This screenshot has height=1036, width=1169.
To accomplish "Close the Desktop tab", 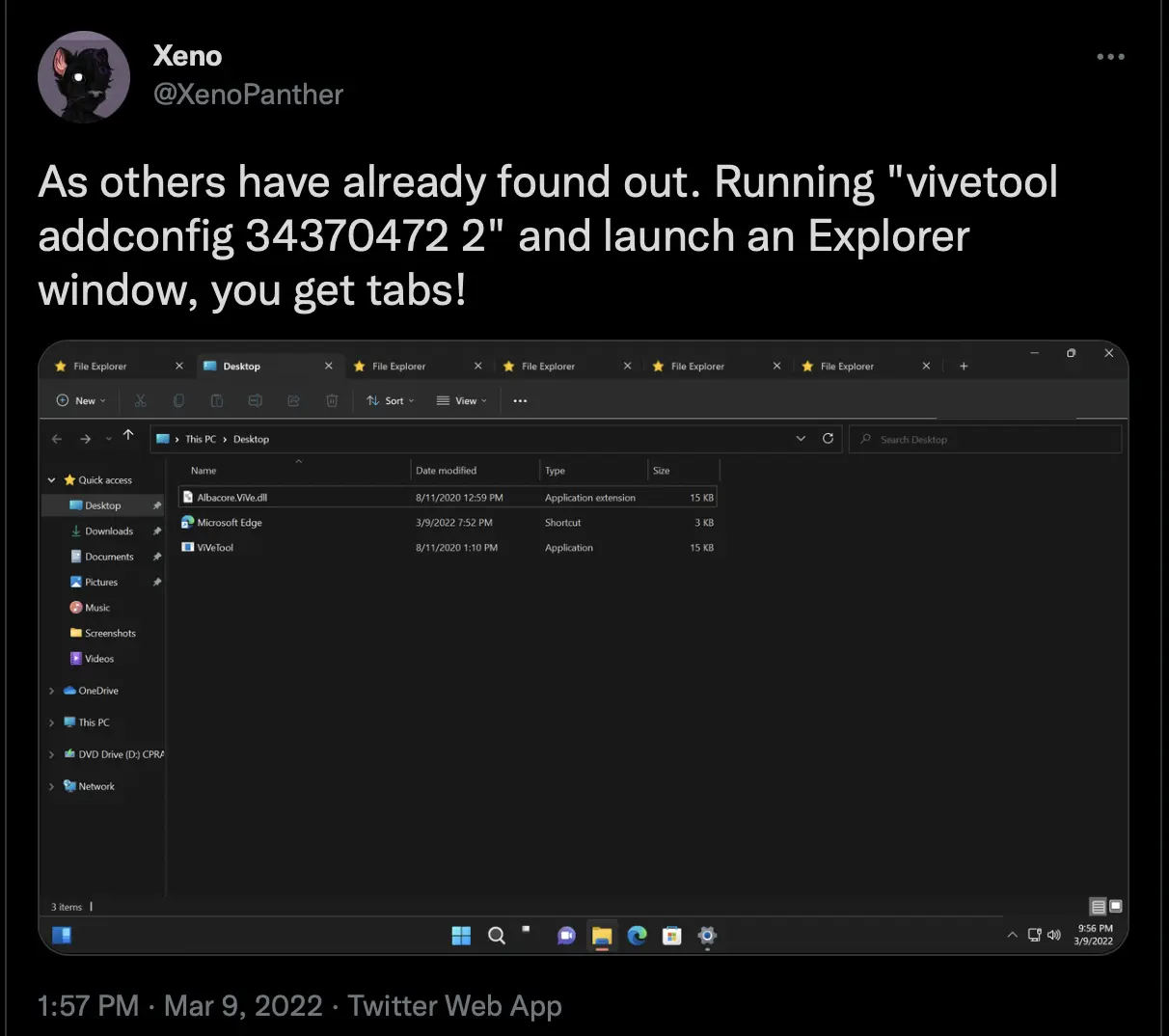I will coord(329,367).
